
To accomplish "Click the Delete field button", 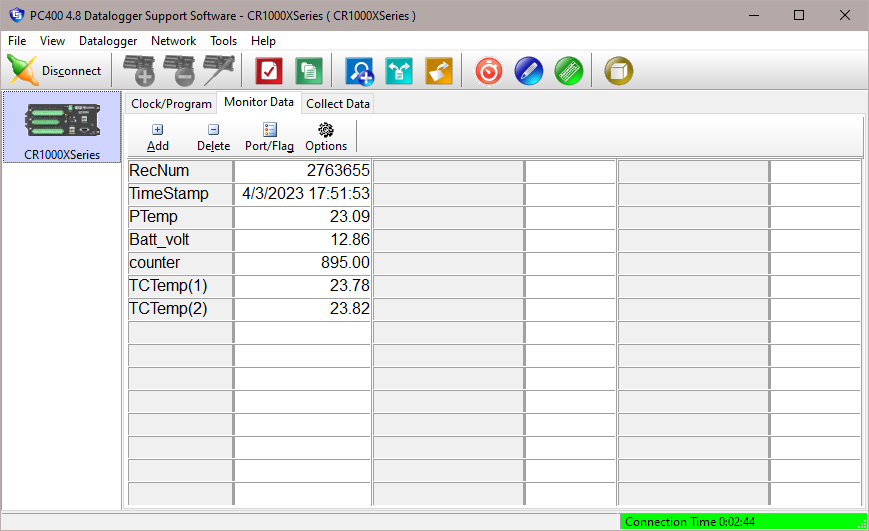I will 213,137.
